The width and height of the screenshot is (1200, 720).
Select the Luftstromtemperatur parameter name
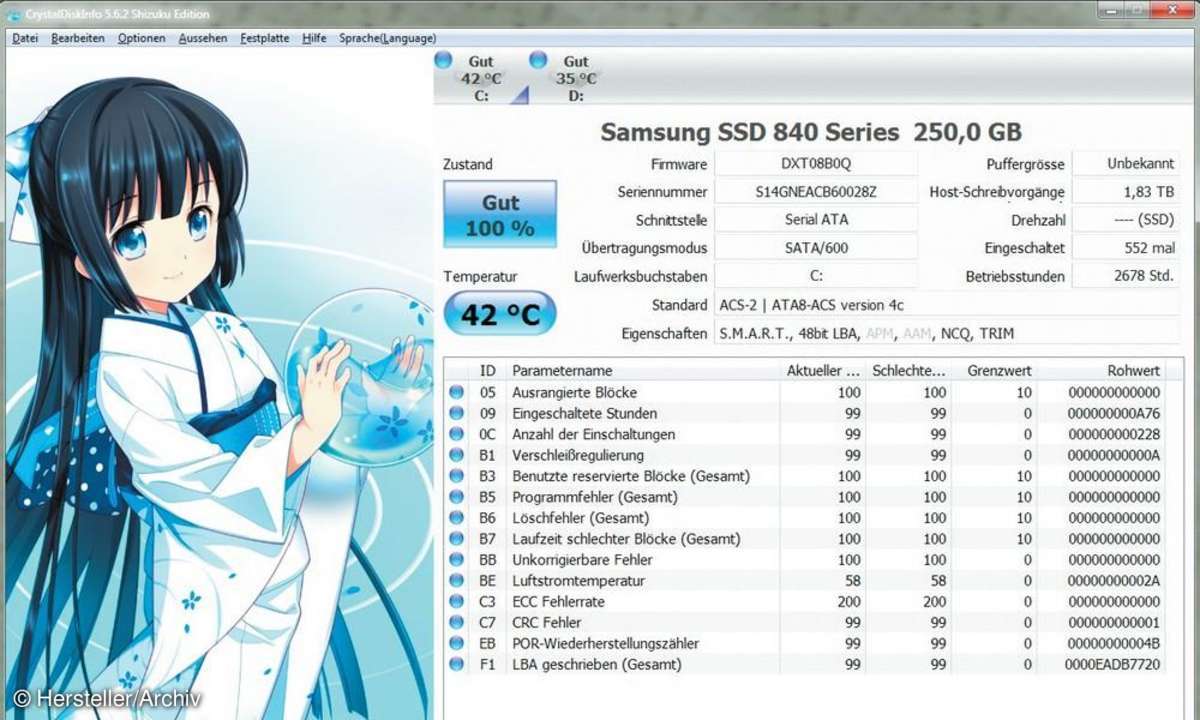point(578,580)
